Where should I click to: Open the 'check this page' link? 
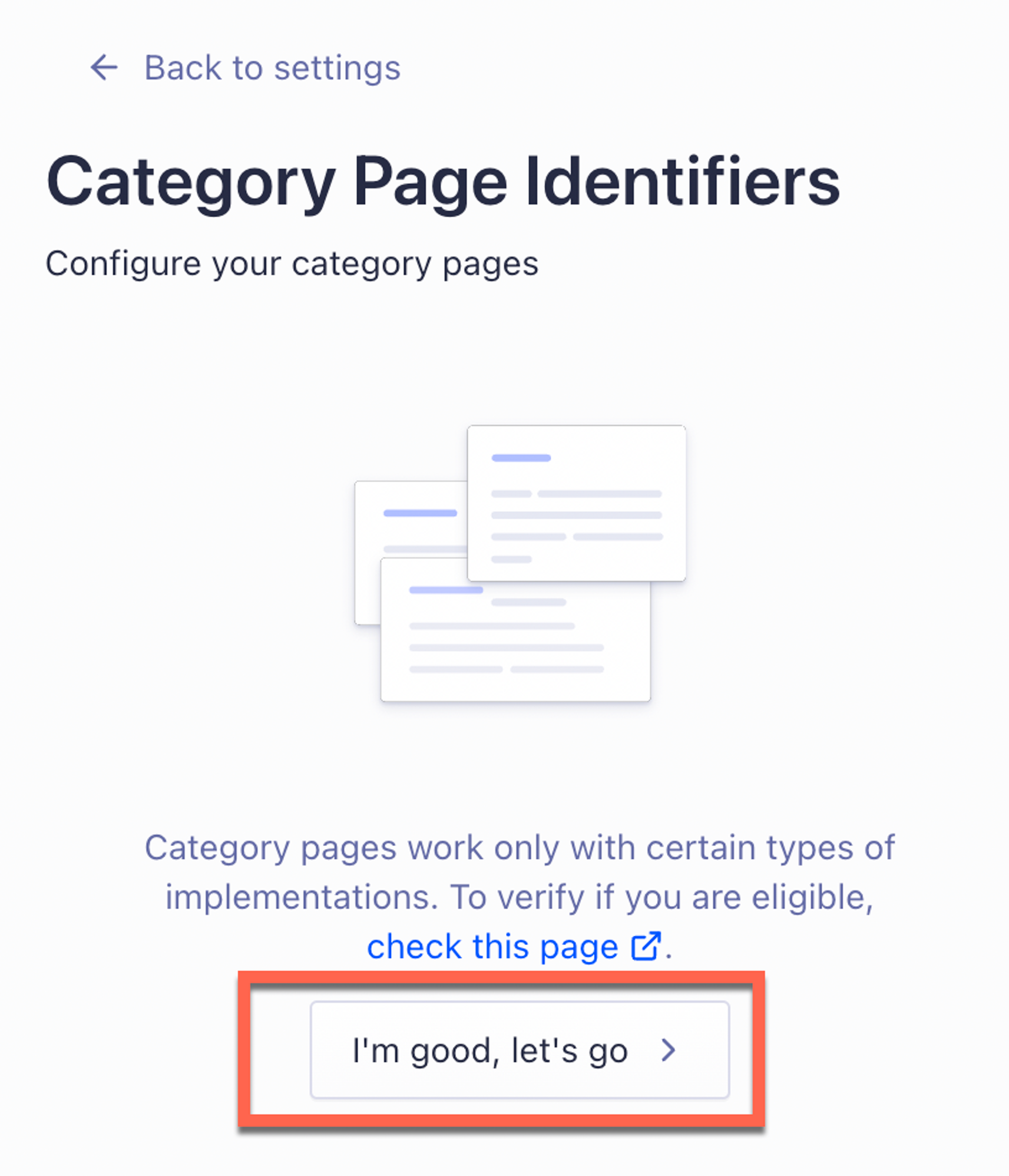tap(492, 947)
